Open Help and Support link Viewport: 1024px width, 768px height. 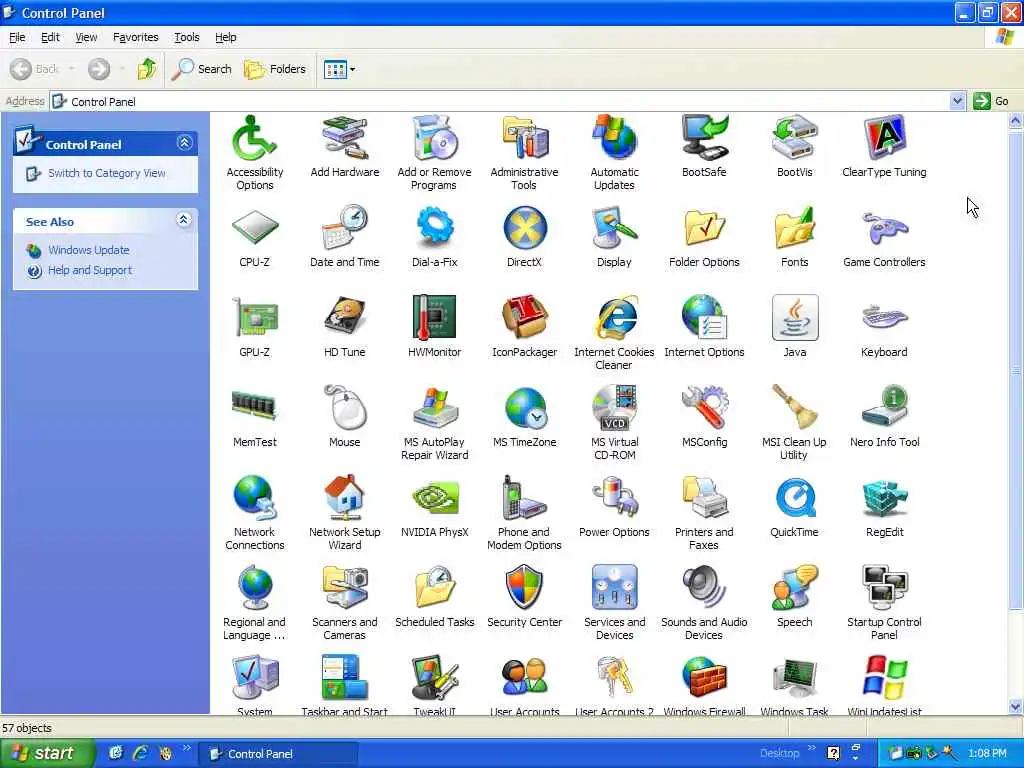(x=90, y=270)
